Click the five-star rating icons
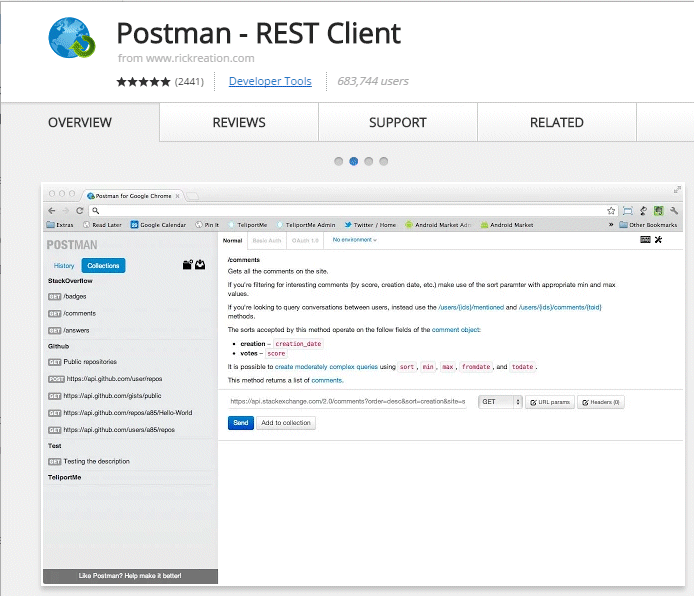 tap(143, 82)
